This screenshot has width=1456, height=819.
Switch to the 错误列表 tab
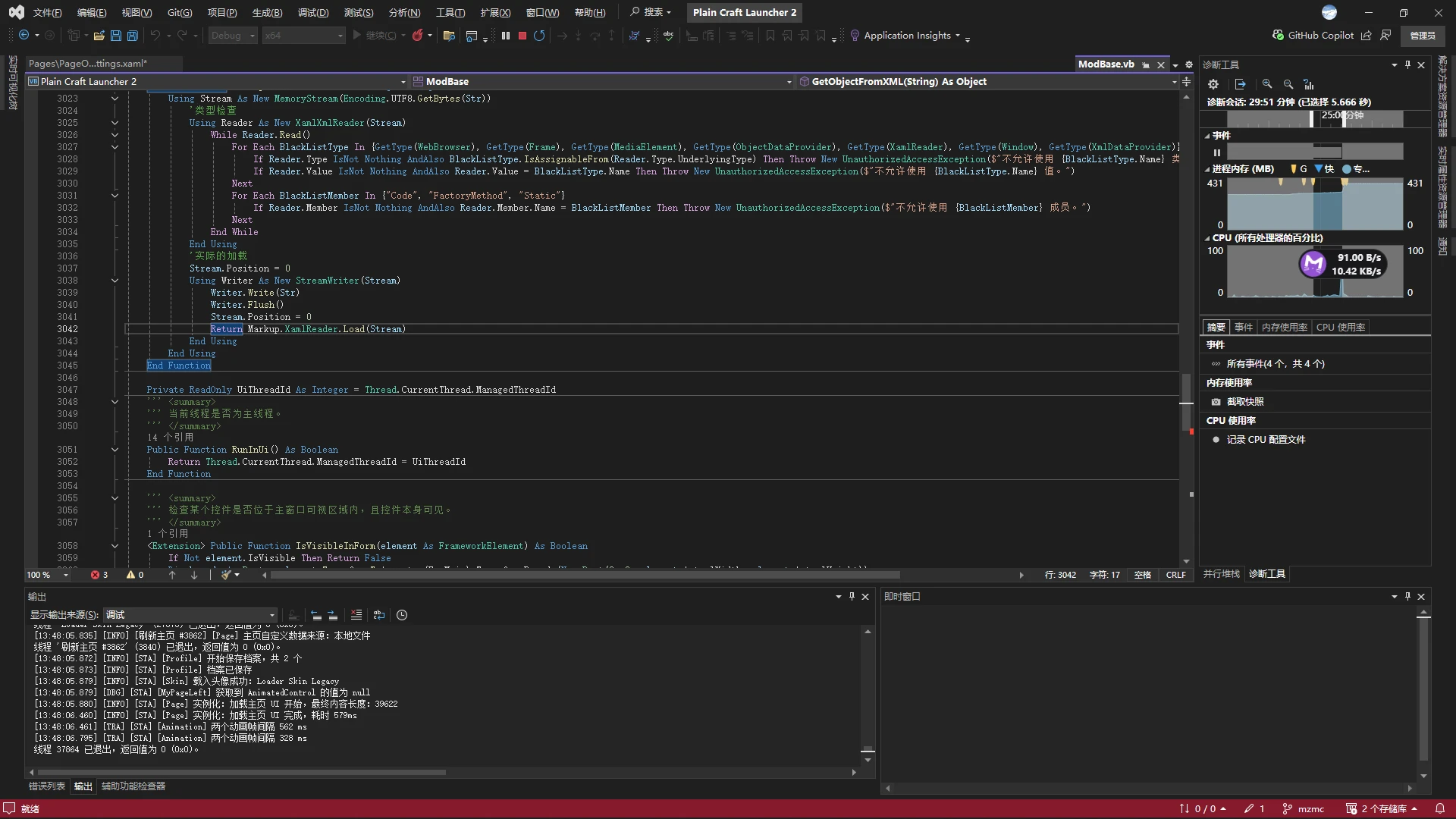click(47, 786)
